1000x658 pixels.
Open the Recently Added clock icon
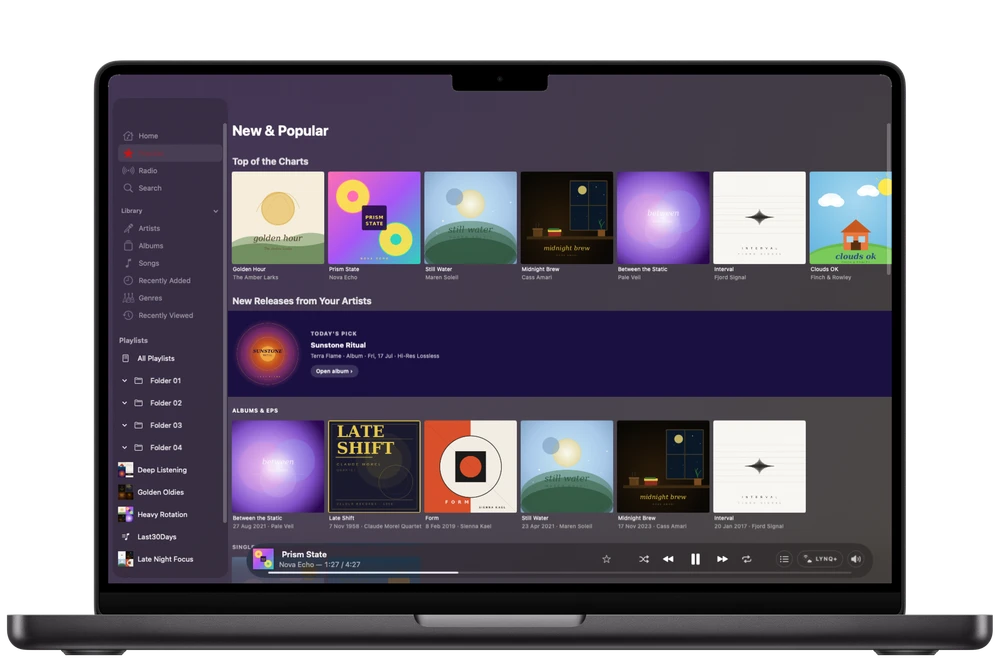[x=128, y=281]
